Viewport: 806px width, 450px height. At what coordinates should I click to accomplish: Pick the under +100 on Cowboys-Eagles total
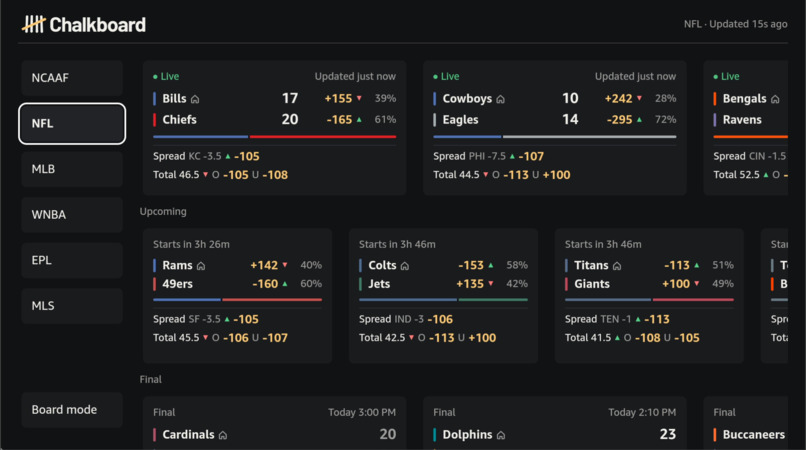pyautogui.click(x=556, y=175)
